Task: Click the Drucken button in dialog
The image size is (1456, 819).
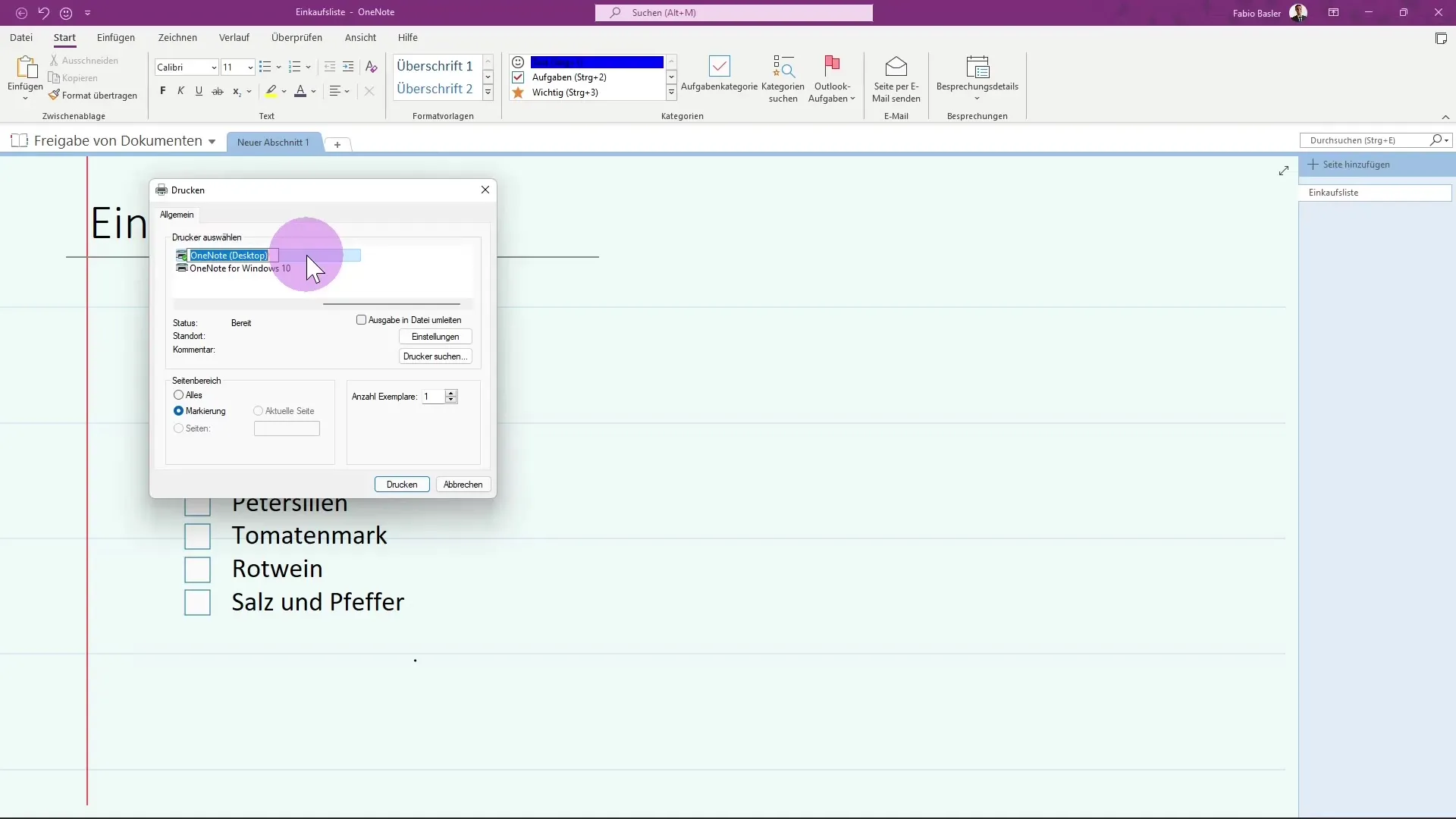Action: [x=402, y=485]
